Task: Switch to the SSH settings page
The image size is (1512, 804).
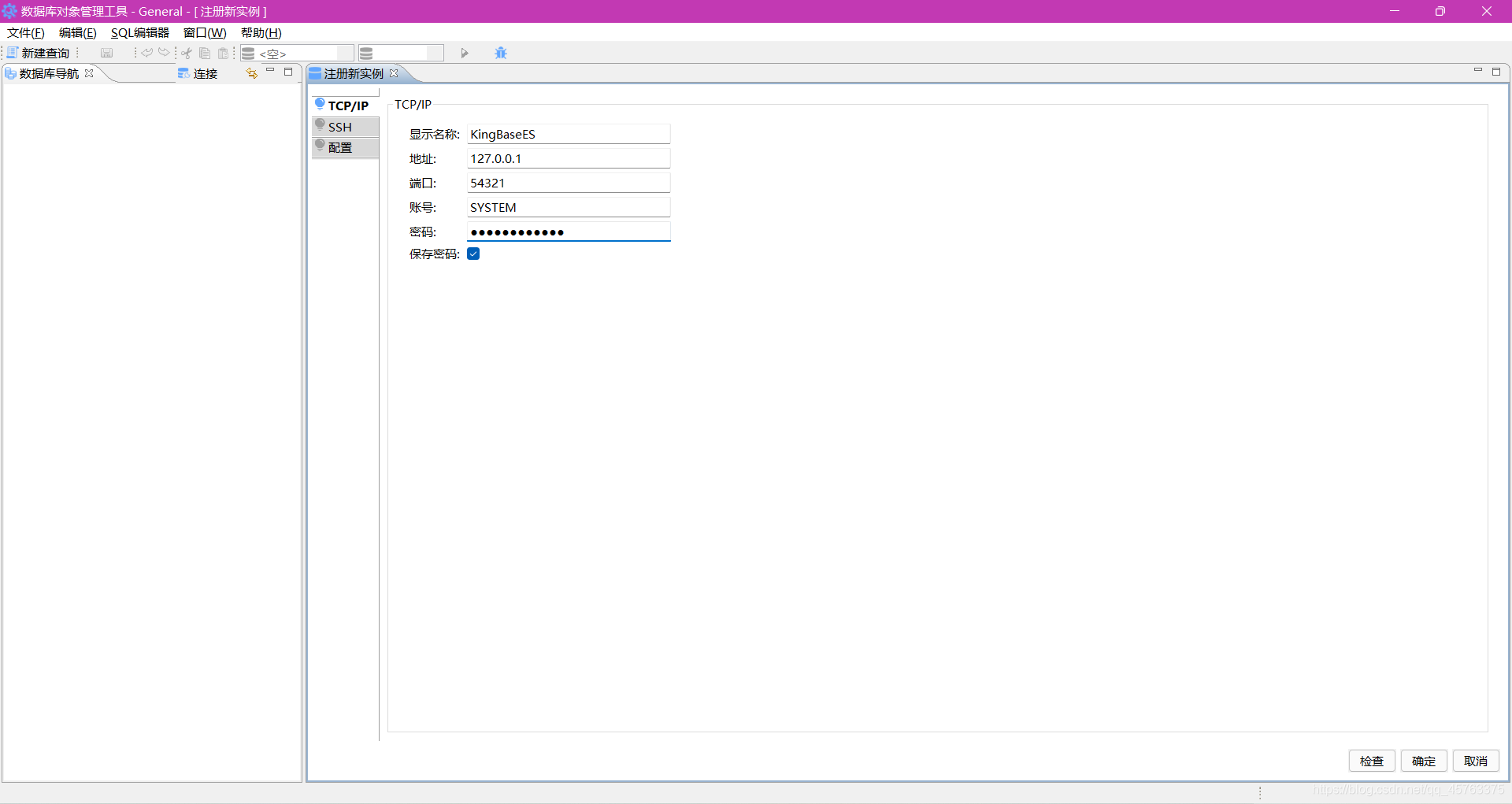Action: pyautogui.click(x=346, y=127)
